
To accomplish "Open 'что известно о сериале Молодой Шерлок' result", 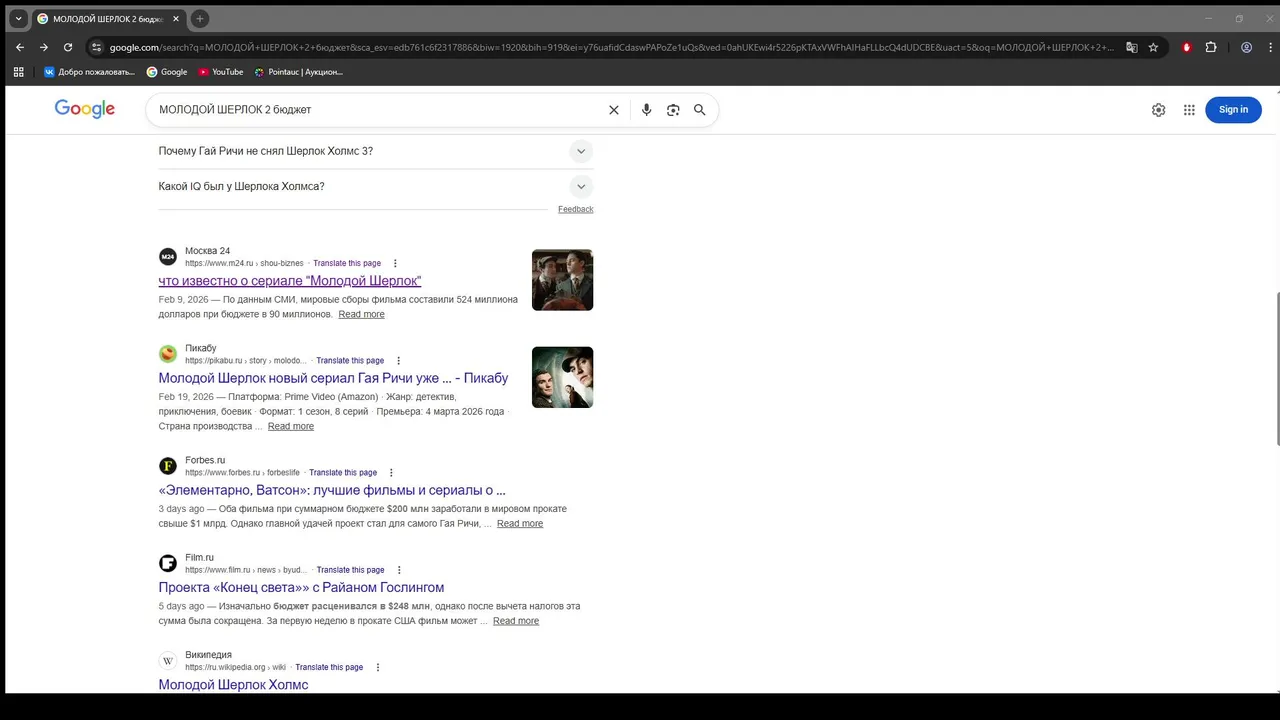I will coord(290,281).
